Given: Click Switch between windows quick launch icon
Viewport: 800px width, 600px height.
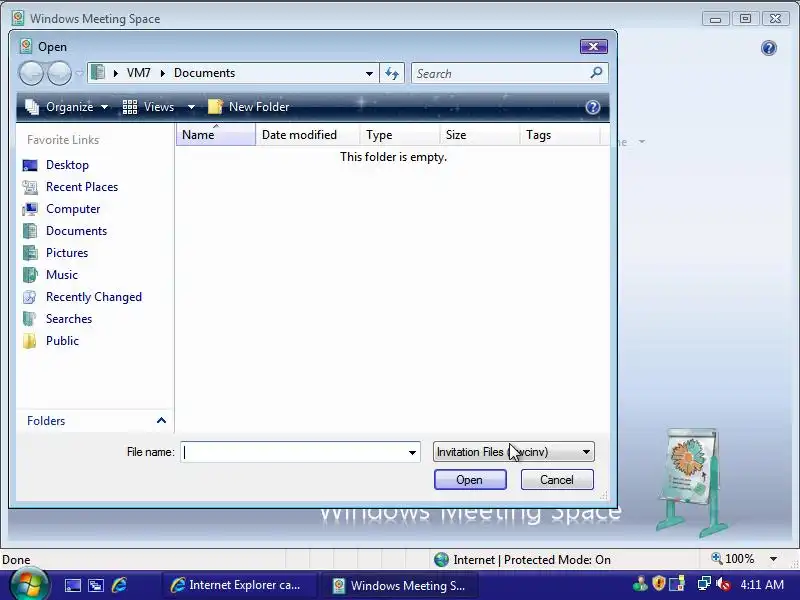Looking at the screenshot, I should (x=96, y=585).
